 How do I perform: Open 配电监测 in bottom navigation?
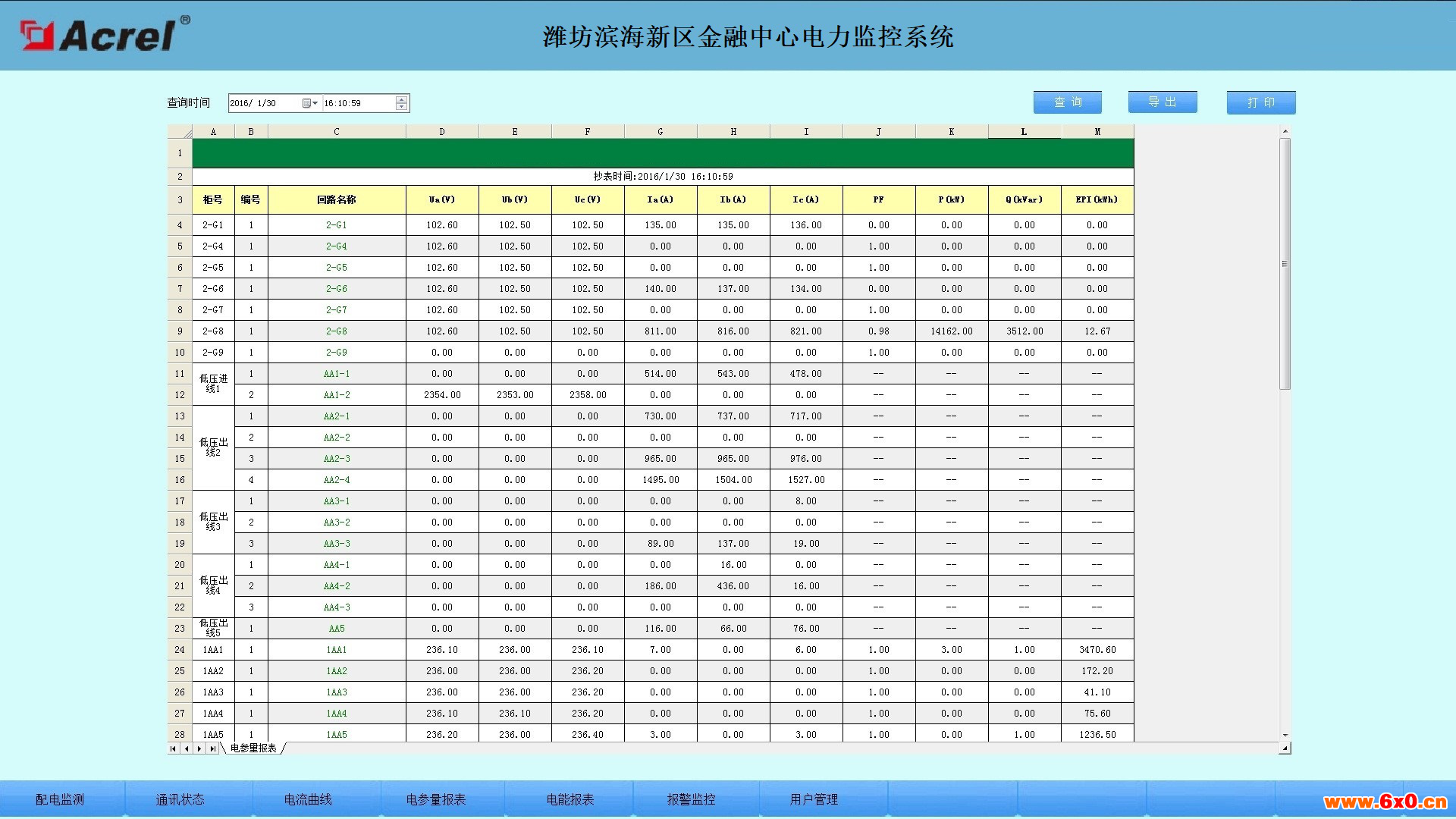[x=60, y=799]
